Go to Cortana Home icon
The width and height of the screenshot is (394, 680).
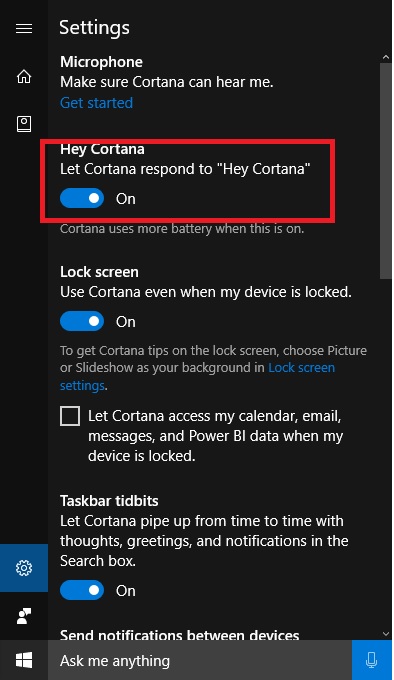pyautogui.click(x=24, y=76)
